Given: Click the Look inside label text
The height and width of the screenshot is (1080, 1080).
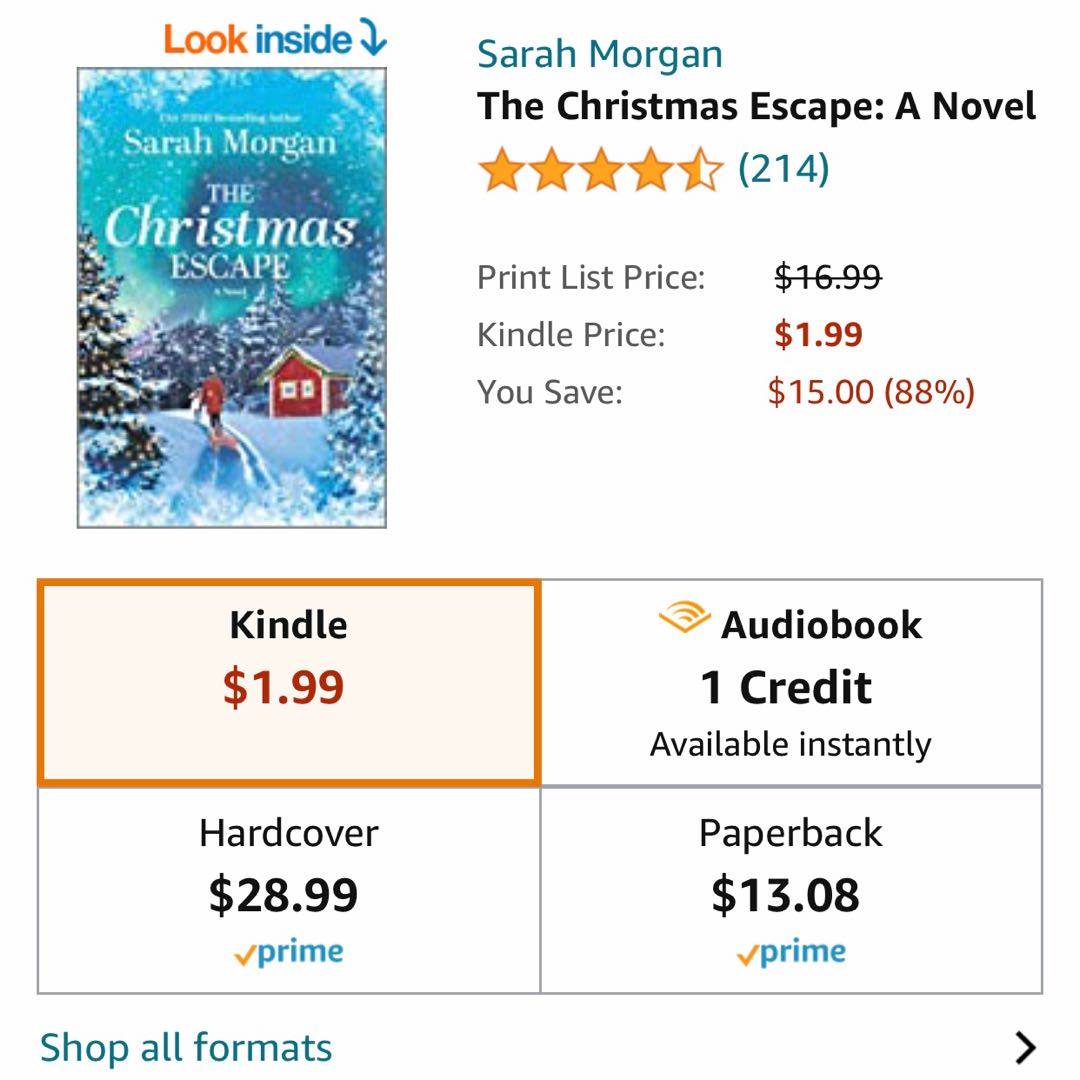Looking at the screenshot, I should 258,39.
